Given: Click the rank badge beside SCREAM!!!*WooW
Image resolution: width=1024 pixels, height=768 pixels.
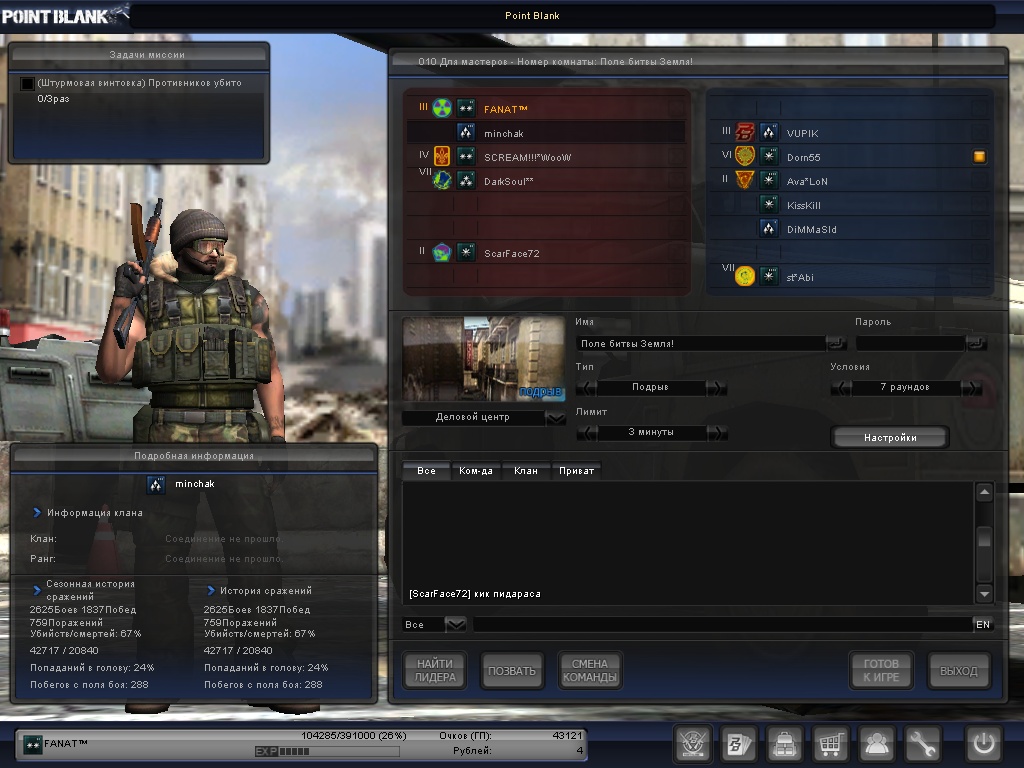Looking at the screenshot, I should pyautogui.click(x=466, y=157).
